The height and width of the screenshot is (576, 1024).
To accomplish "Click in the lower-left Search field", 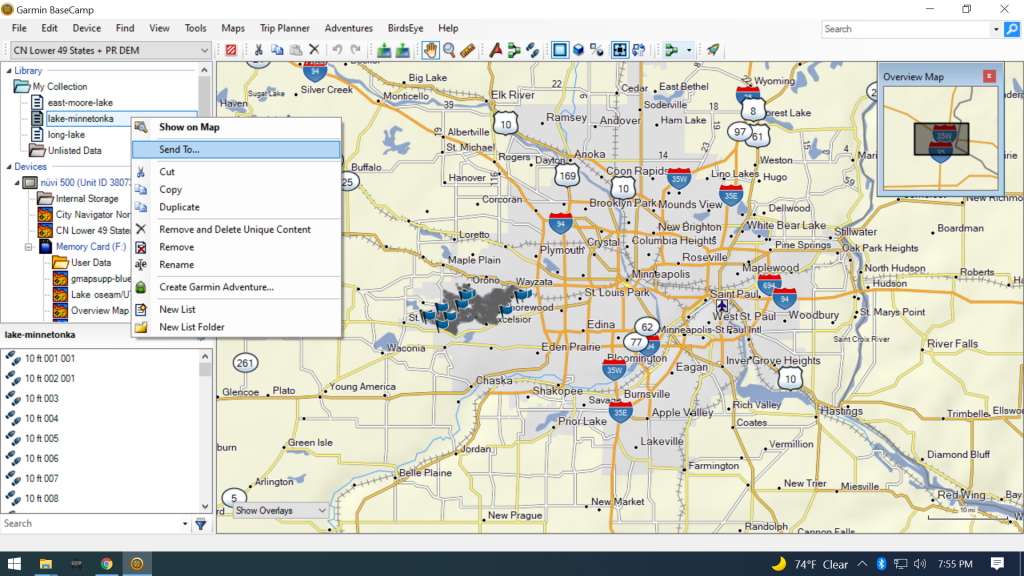I will tap(90, 524).
